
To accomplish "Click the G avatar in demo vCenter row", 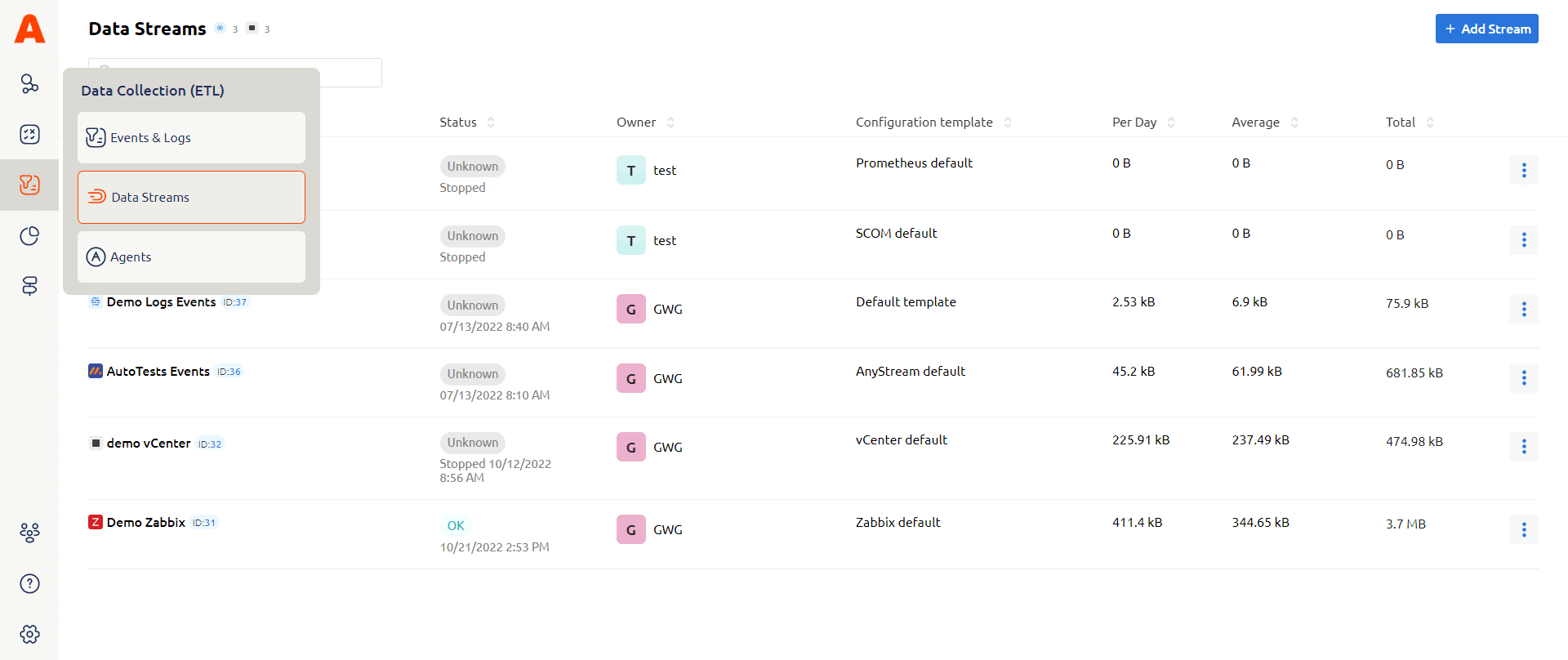I will coord(631,447).
